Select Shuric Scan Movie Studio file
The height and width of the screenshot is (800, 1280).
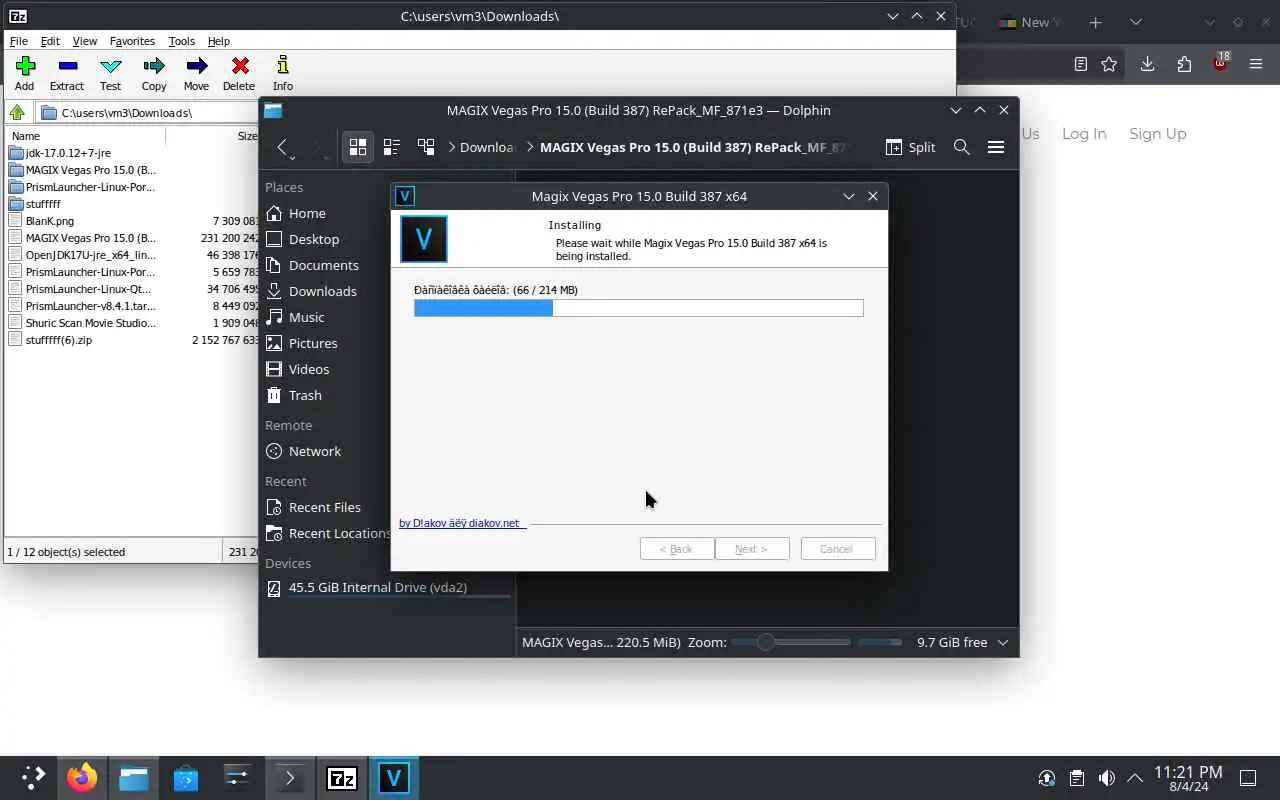tap(90, 323)
